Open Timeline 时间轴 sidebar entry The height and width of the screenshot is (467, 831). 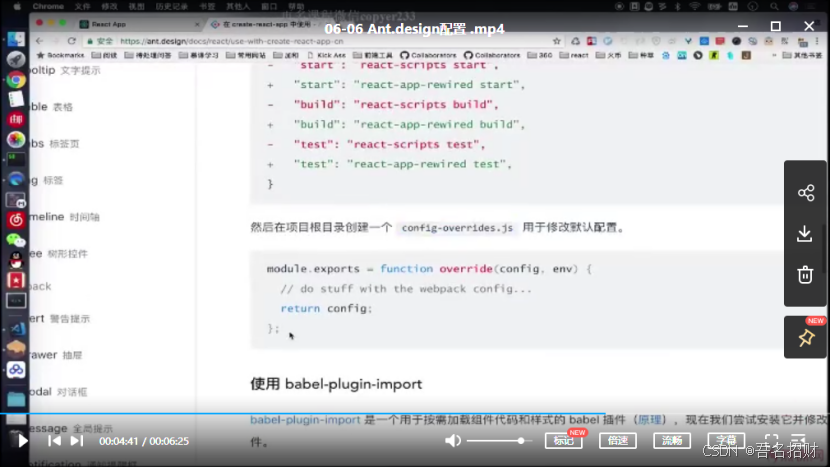65,216
